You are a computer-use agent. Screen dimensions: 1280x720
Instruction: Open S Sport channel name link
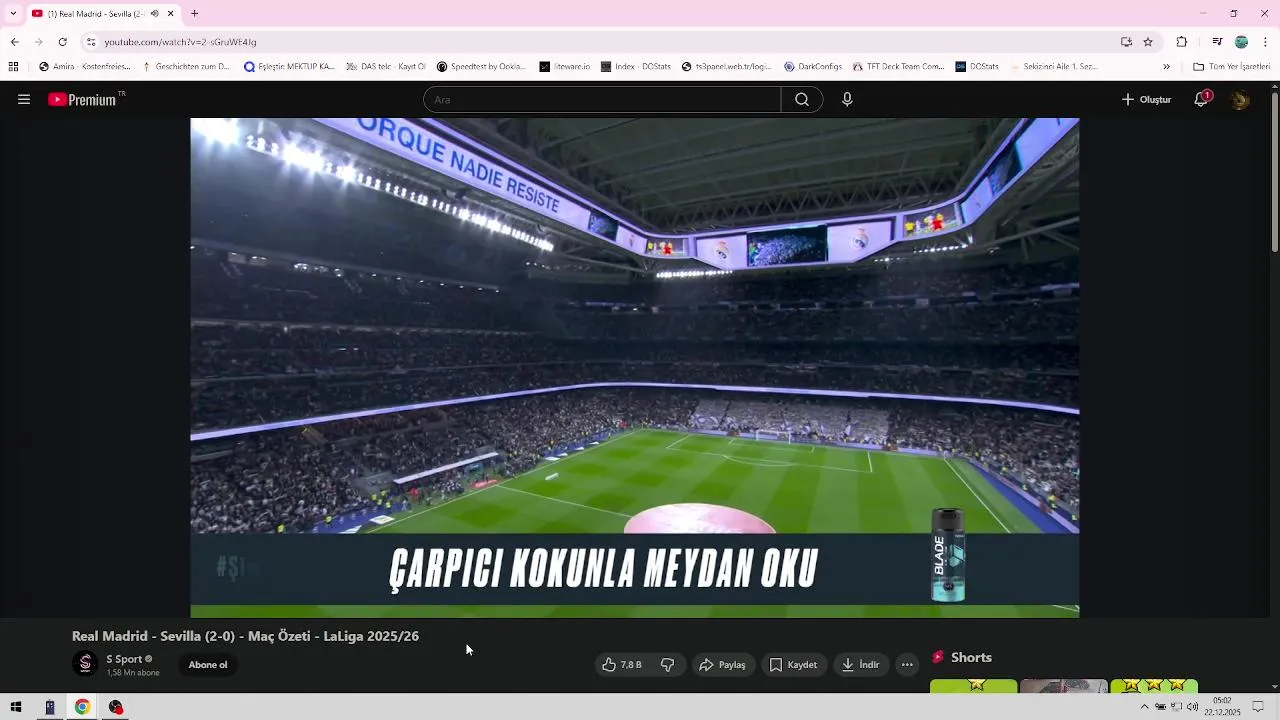tap(125, 659)
